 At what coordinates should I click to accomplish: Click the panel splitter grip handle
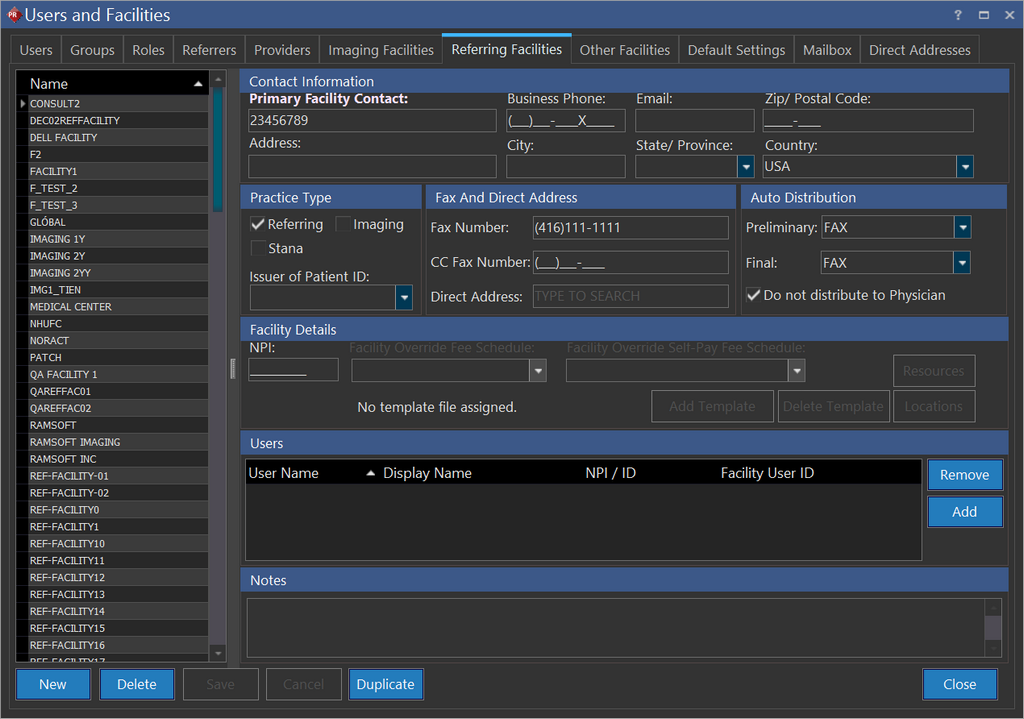coord(233,369)
